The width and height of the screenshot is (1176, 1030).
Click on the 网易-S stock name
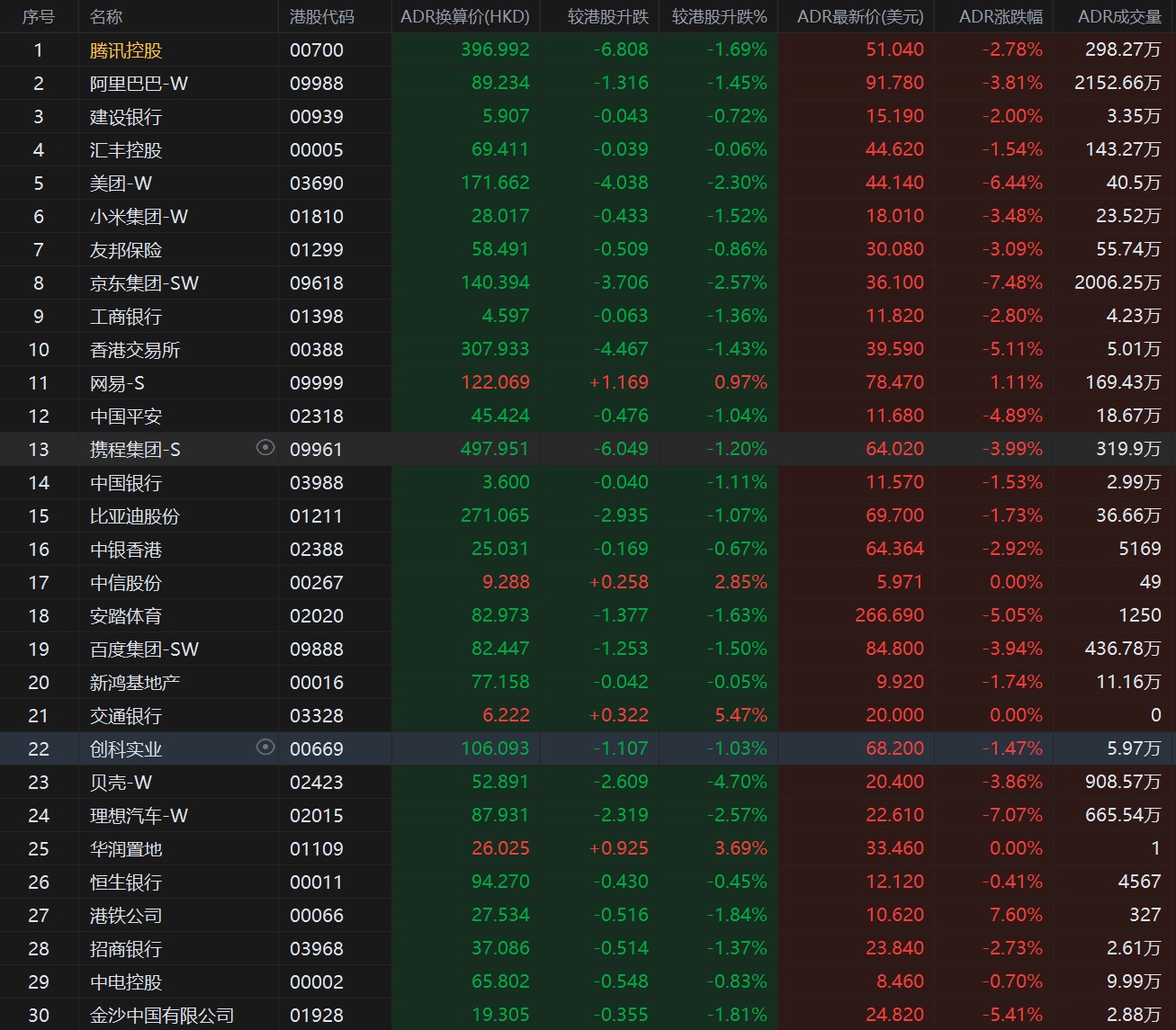[x=117, y=383]
